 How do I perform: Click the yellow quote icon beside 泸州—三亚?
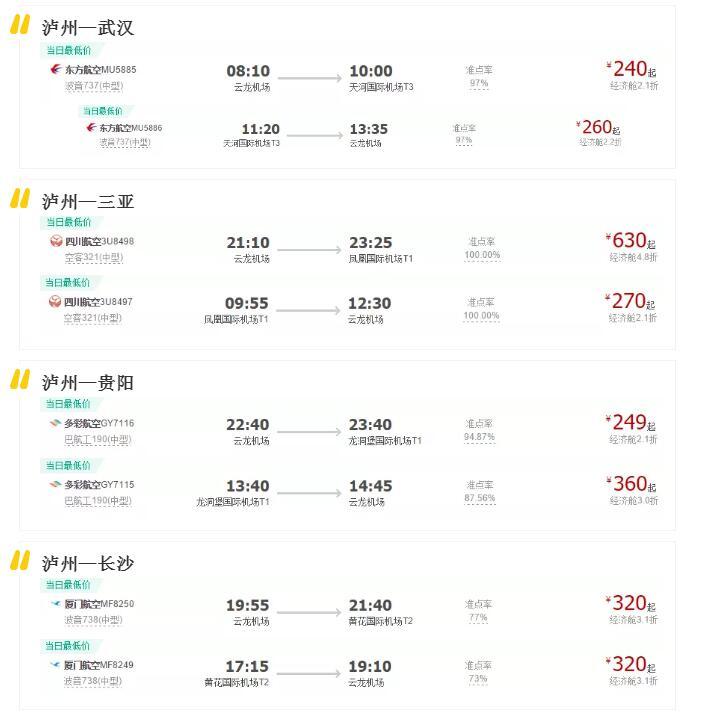(20, 199)
